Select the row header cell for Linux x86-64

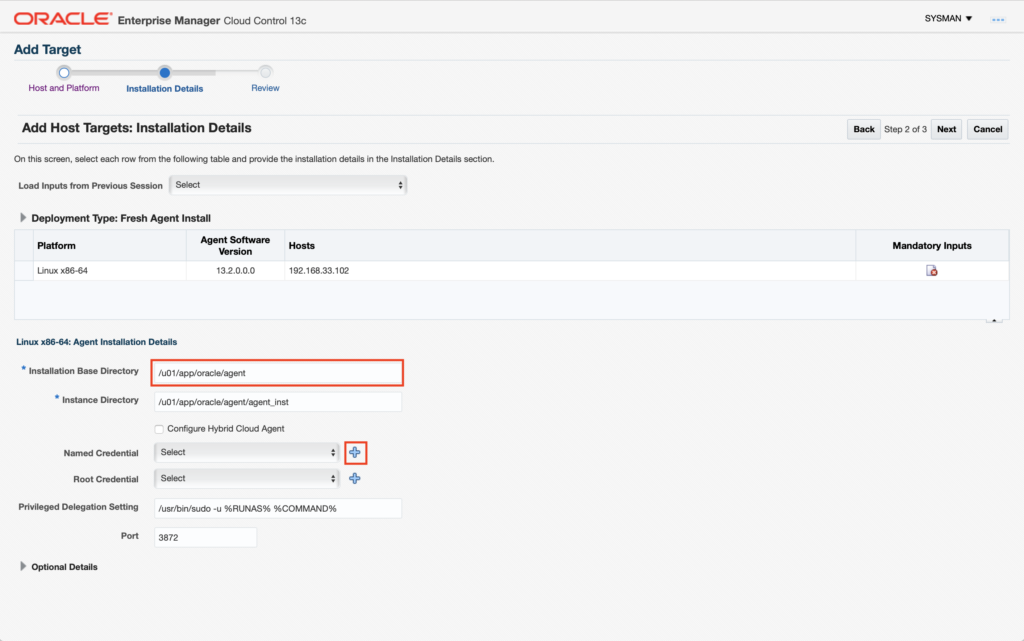(x=24, y=270)
